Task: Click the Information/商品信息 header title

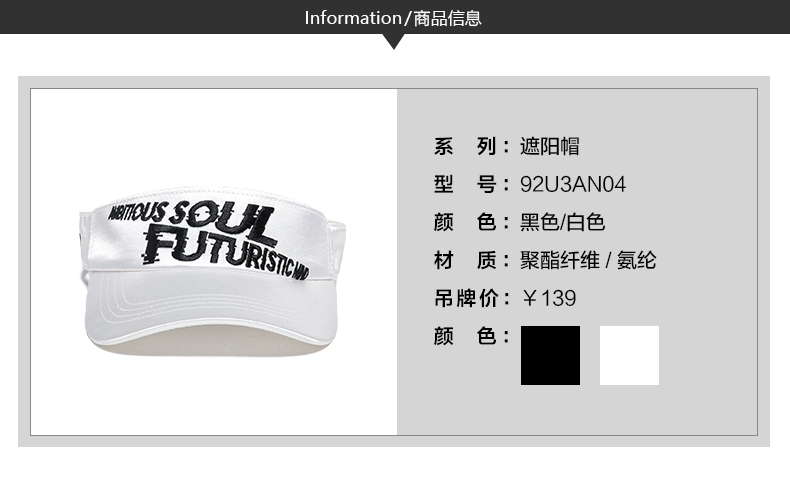Action: pyautogui.click(x=393, y=18)
